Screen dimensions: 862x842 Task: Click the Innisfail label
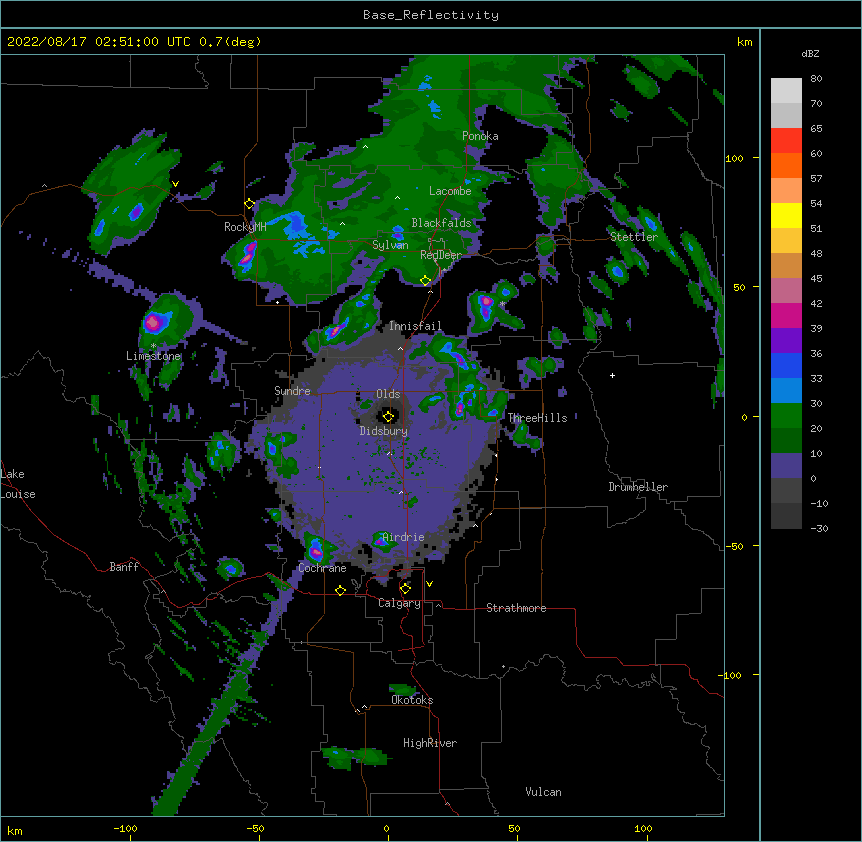416,326
